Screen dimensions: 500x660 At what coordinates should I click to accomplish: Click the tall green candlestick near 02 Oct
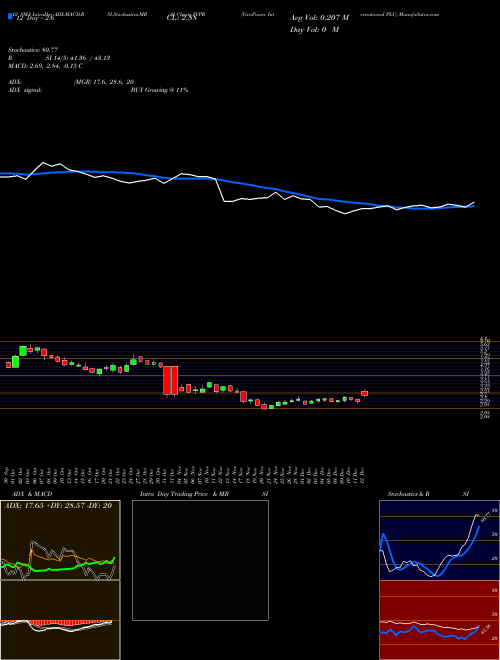(24, 351)
